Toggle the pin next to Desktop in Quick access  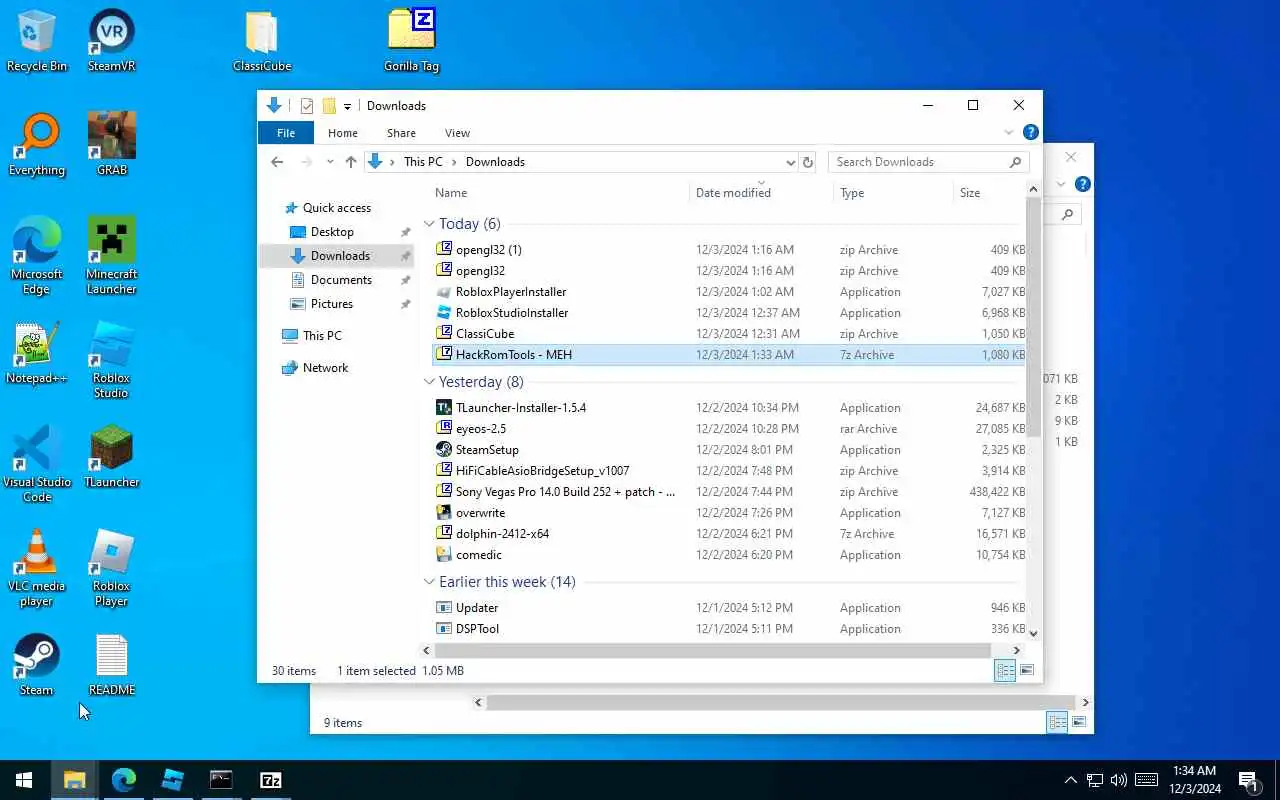[x=405, y=232]
